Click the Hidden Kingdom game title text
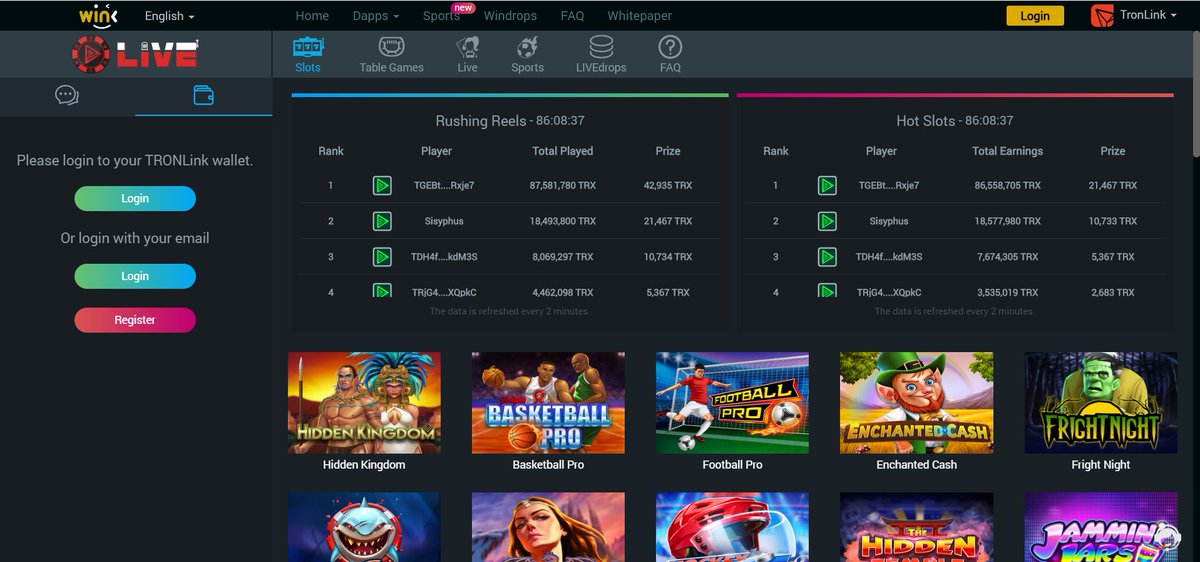1200x562 pixels. coord(364,465)
